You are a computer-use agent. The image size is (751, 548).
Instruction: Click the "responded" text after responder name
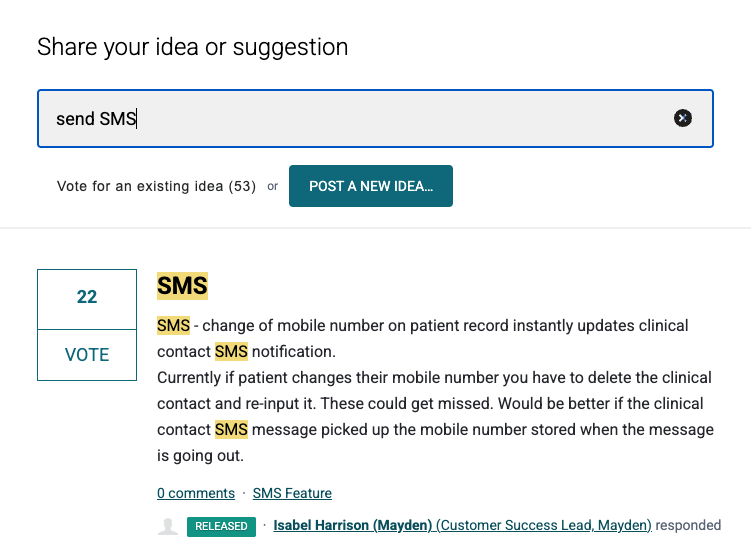[688, 525]
